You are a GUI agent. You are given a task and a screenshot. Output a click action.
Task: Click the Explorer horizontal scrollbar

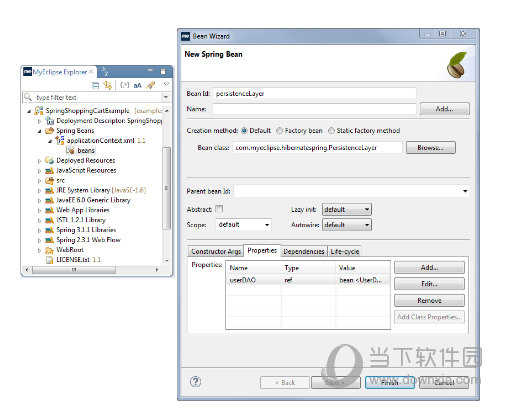click(74, 270)
